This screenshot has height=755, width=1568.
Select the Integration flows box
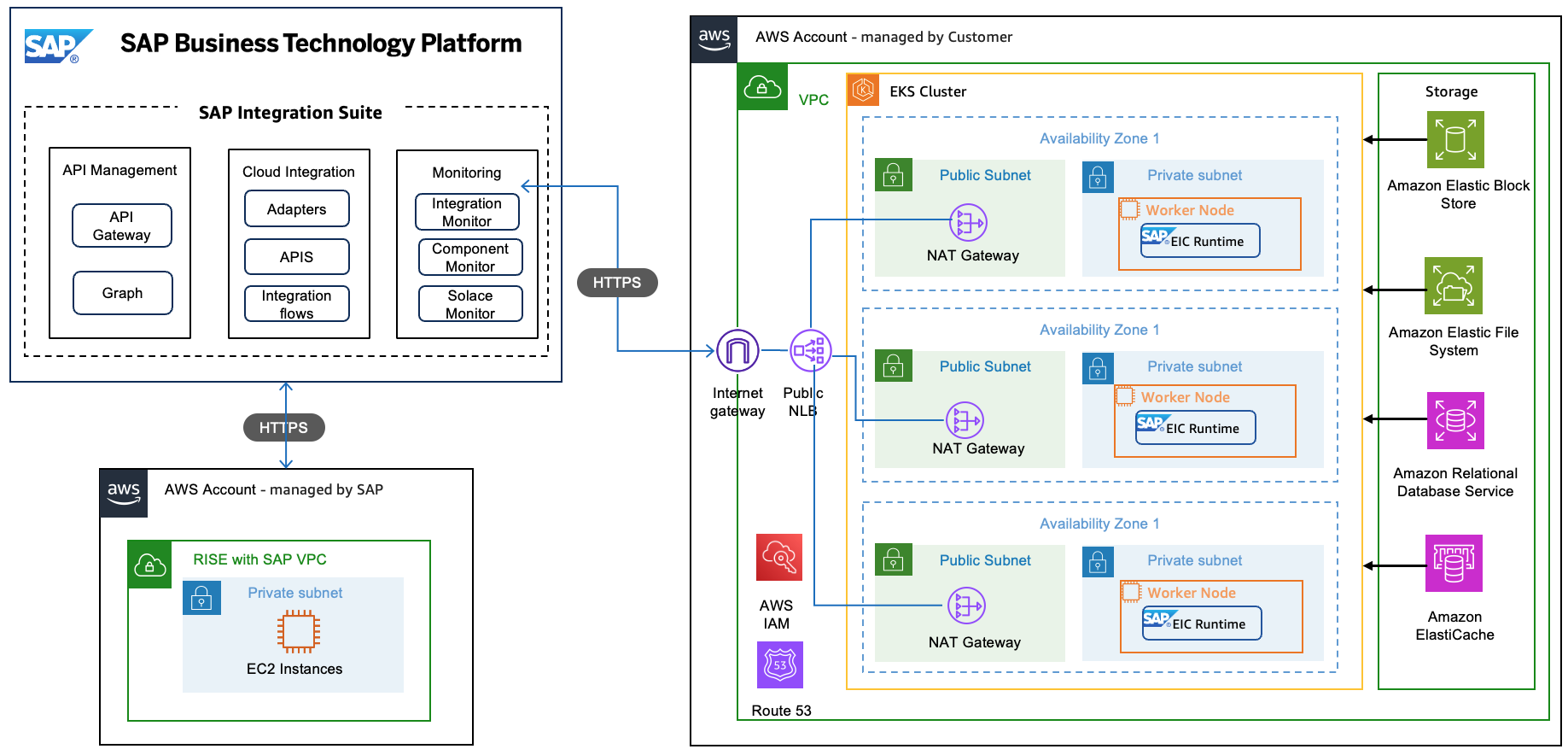[296, 304]
